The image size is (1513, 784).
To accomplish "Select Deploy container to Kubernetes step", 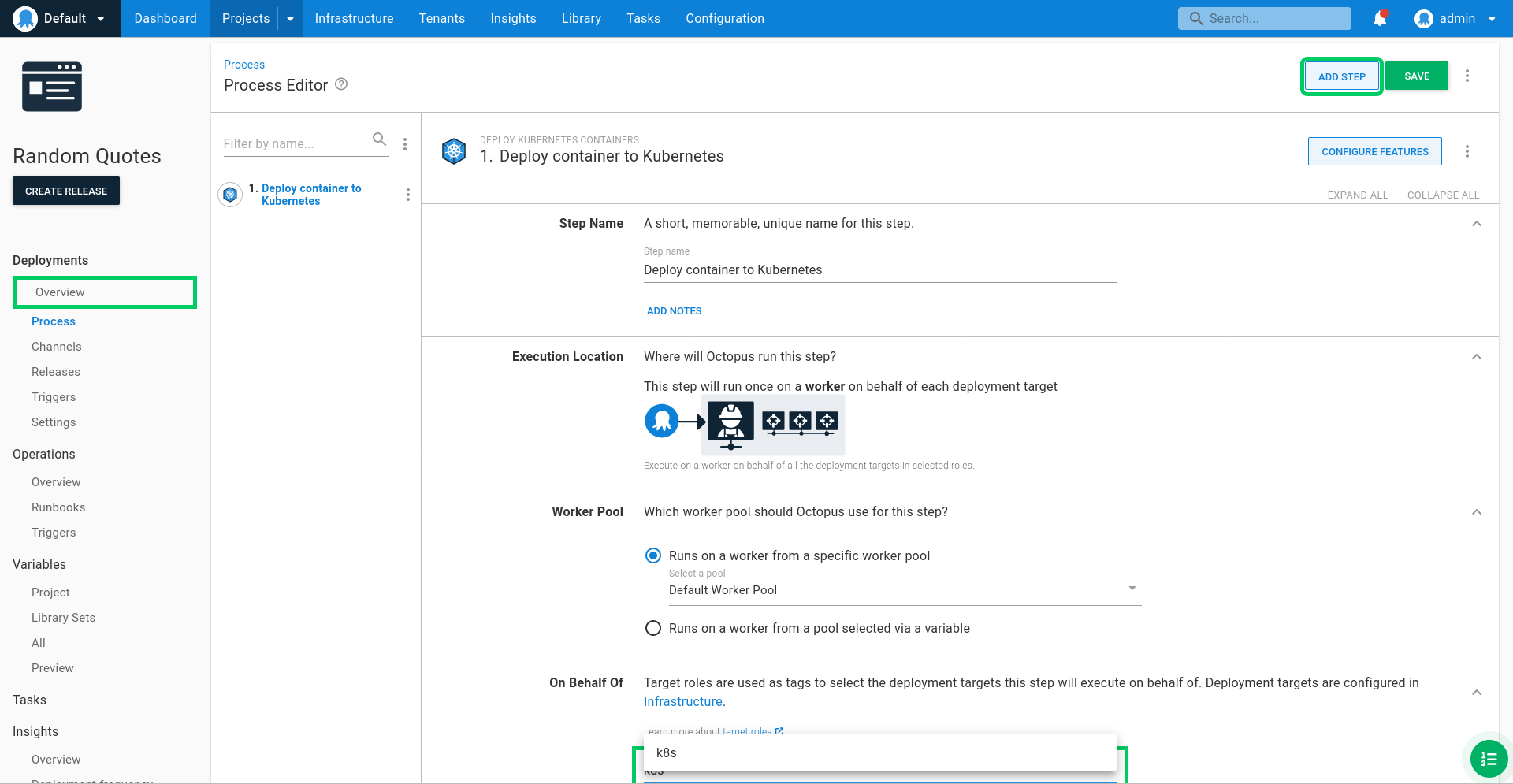I will (311, 195).
